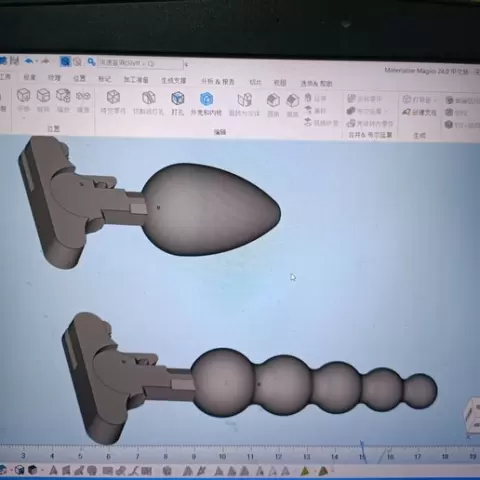The width and height of the screenshot is (480, 480).
Task: Open the 加工准备 ribbon tab
Action: tap(136, 80)
